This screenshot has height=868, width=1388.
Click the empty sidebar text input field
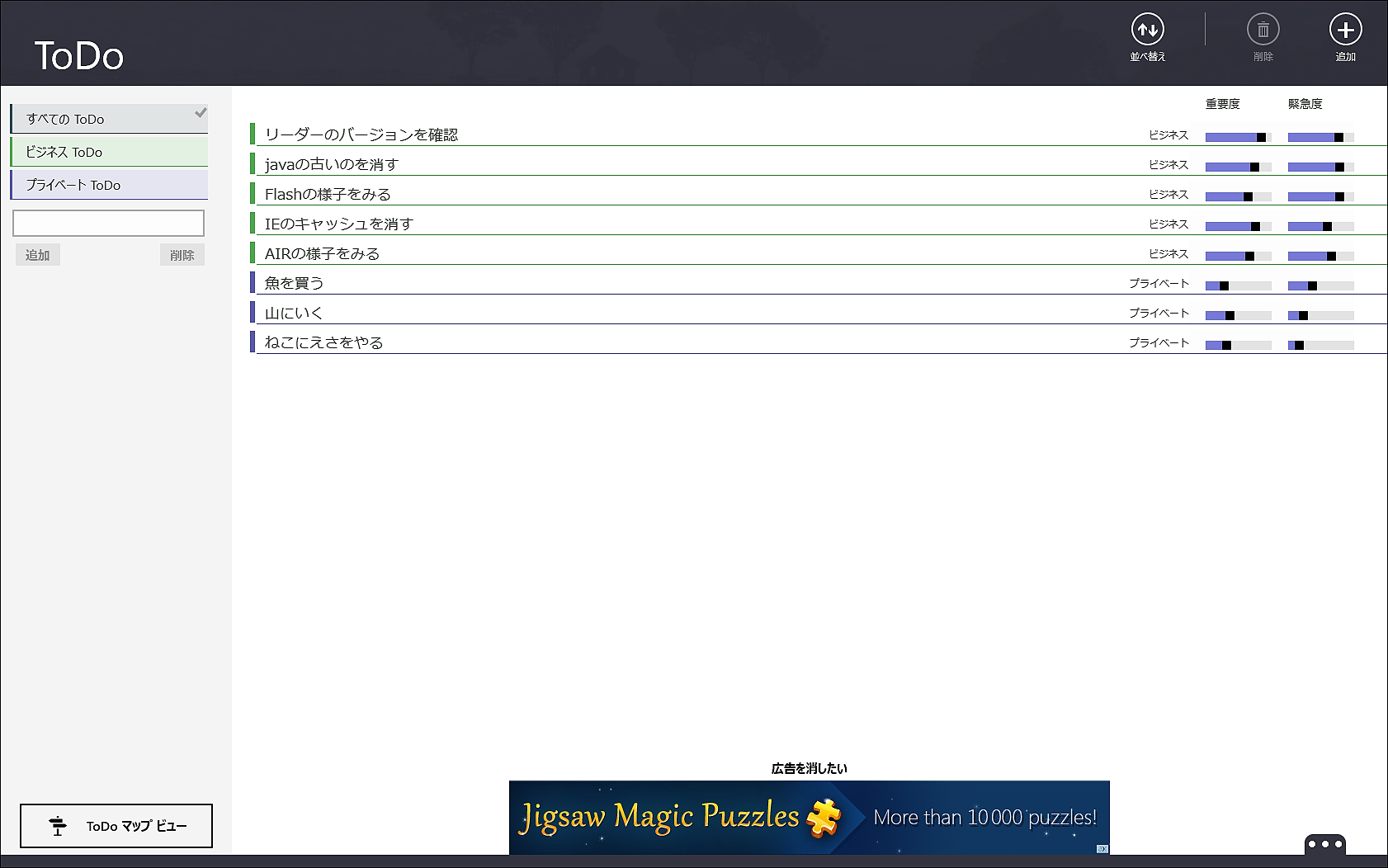108,223
